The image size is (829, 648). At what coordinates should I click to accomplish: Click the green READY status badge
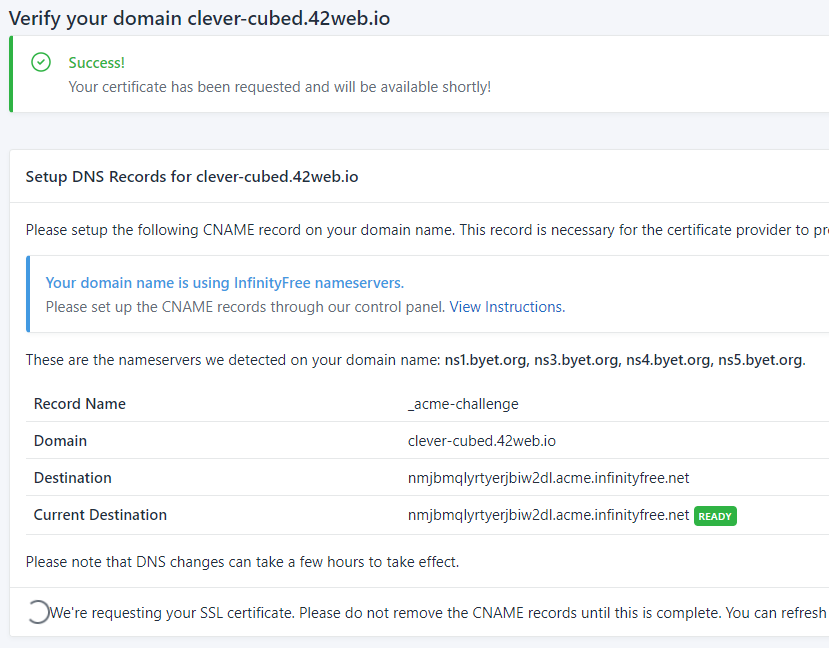tap(715, 516)
